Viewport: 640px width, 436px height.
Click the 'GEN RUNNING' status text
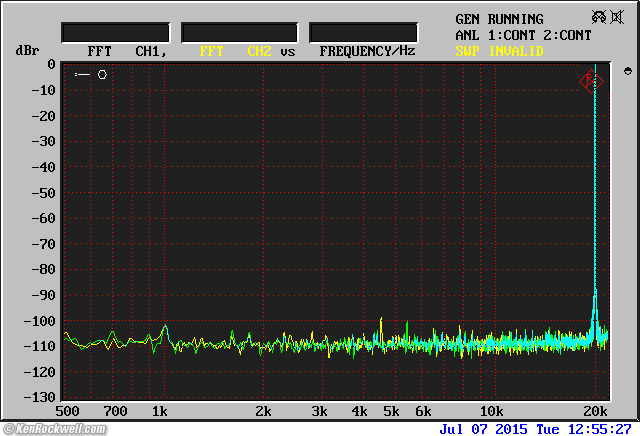(x=499, y=19)
